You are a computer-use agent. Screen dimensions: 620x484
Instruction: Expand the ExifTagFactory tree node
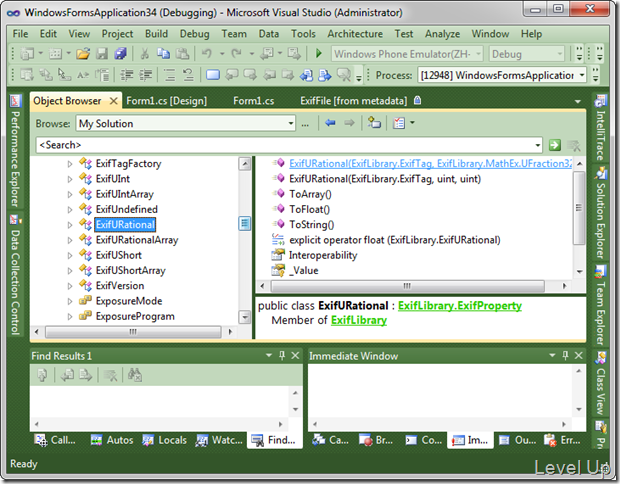(70, 164)
